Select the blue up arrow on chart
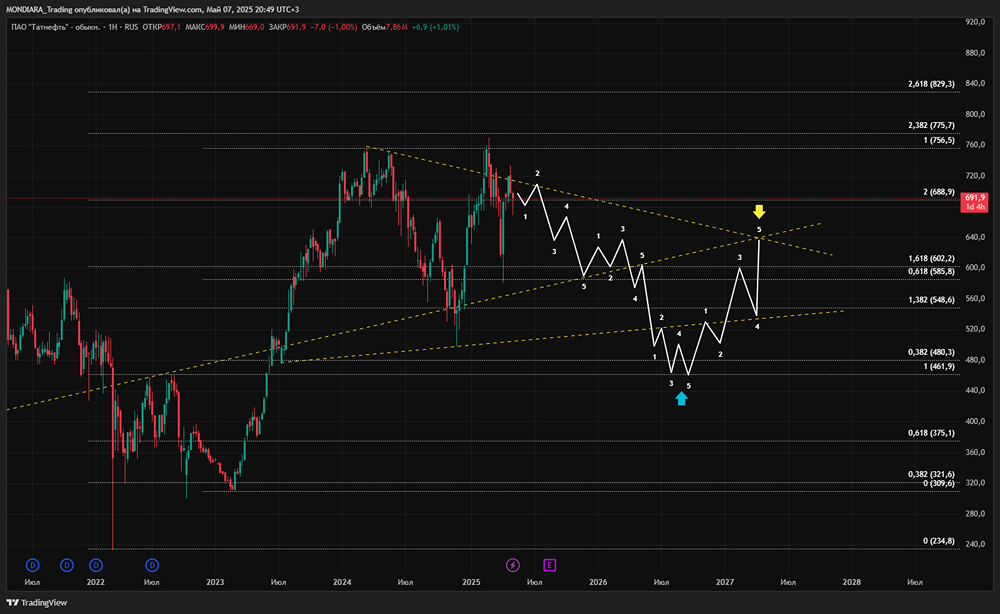 [x=681, y=398]
